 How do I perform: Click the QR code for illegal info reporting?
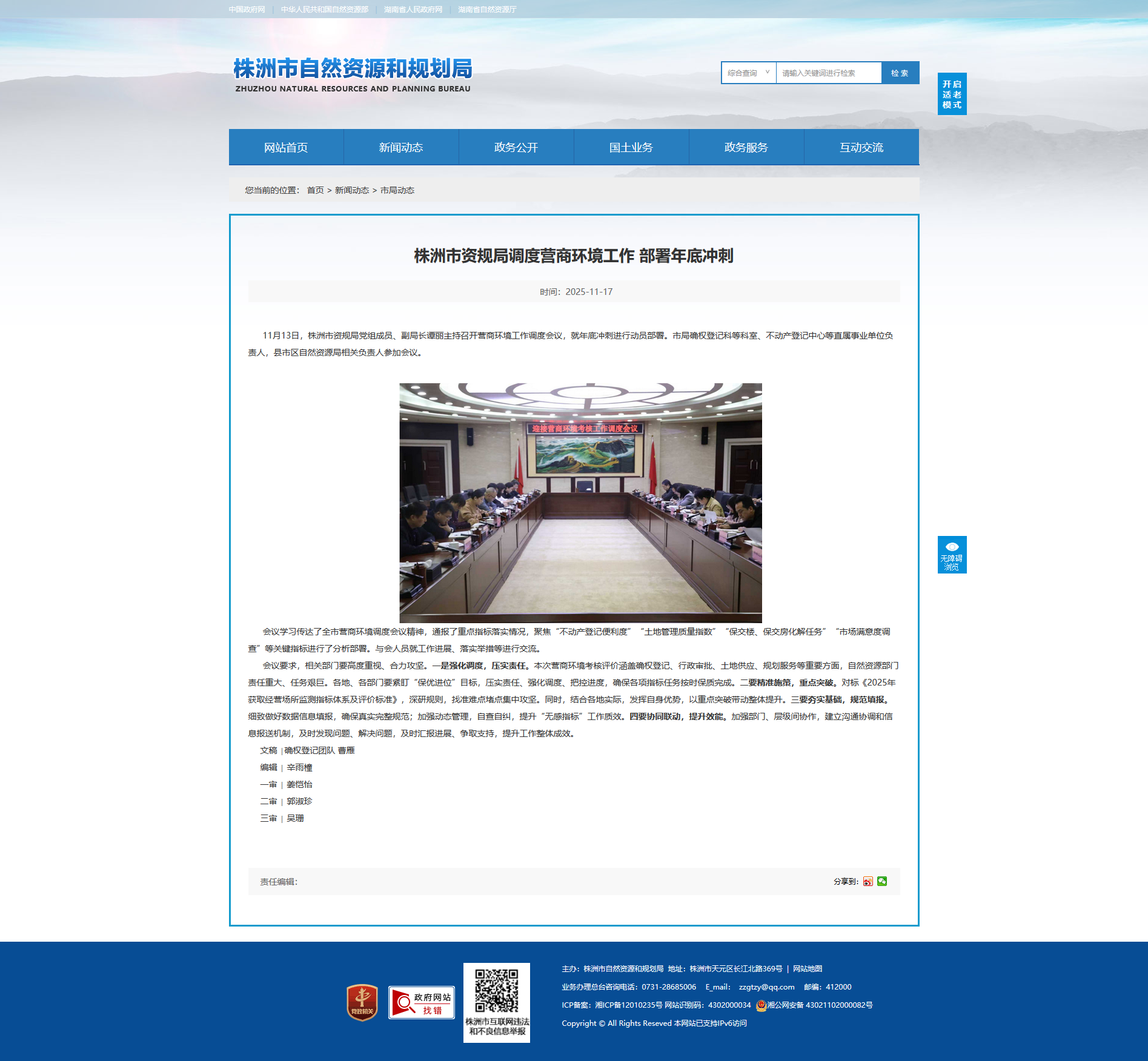point(496,991)
